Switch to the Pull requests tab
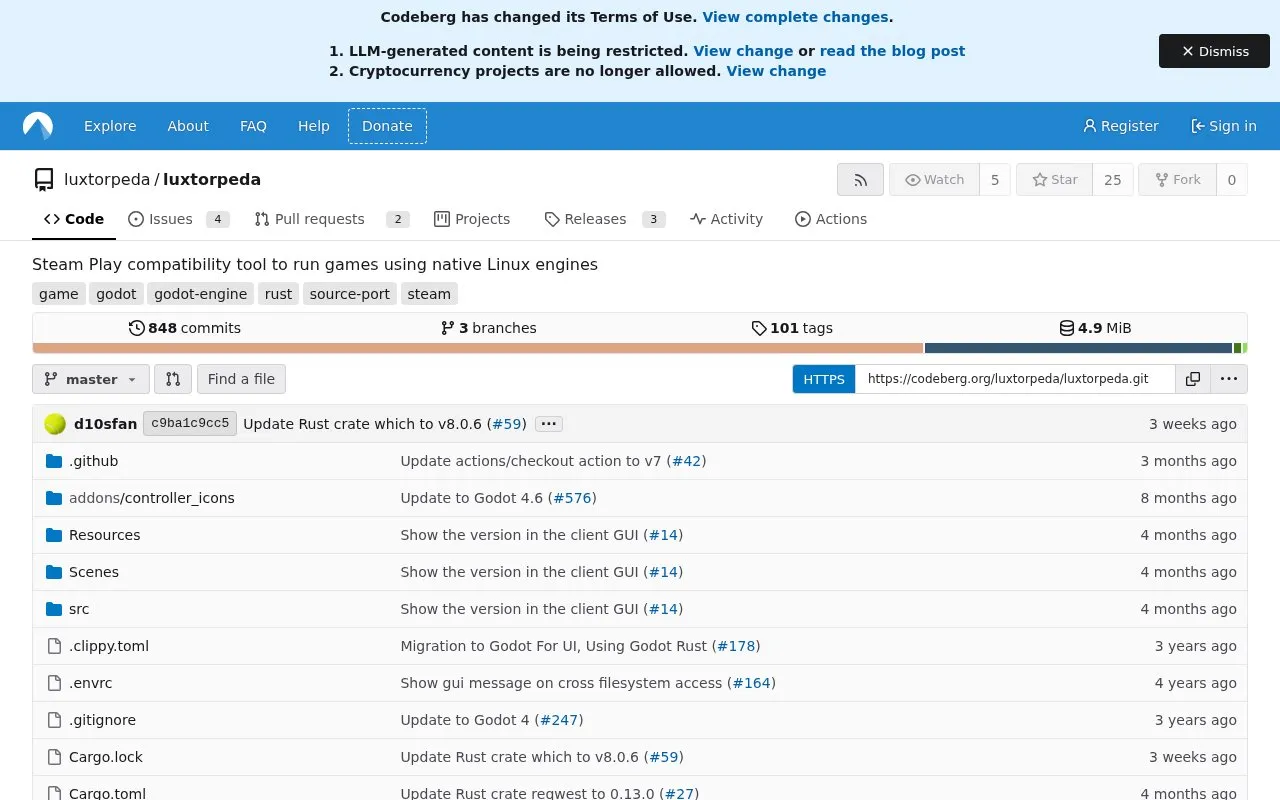 click(x=331, y=219)
